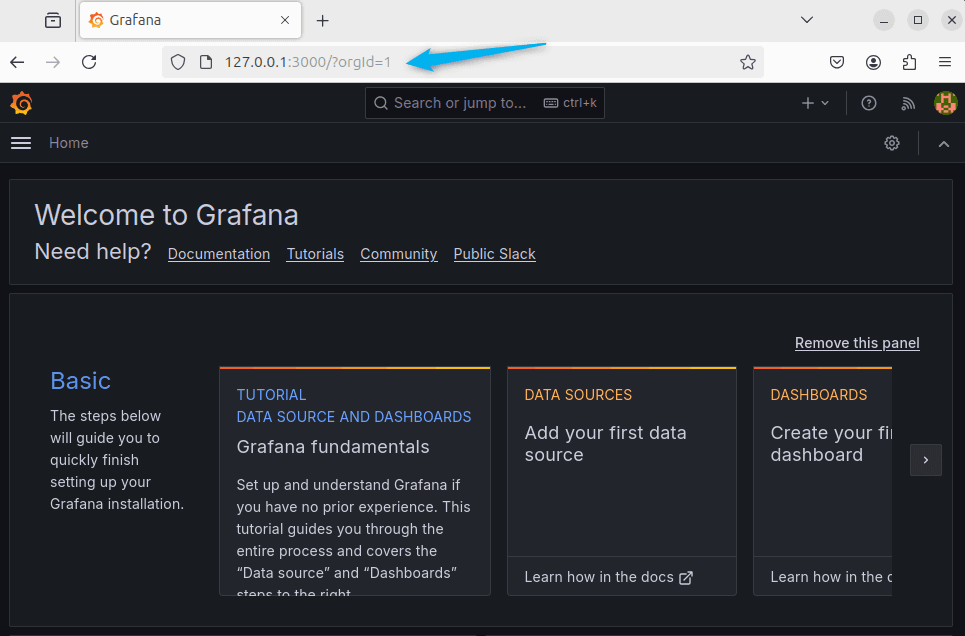
Task: Open the navigation hamburger menu
Action: pyautogui.click(x=20, y=143)
